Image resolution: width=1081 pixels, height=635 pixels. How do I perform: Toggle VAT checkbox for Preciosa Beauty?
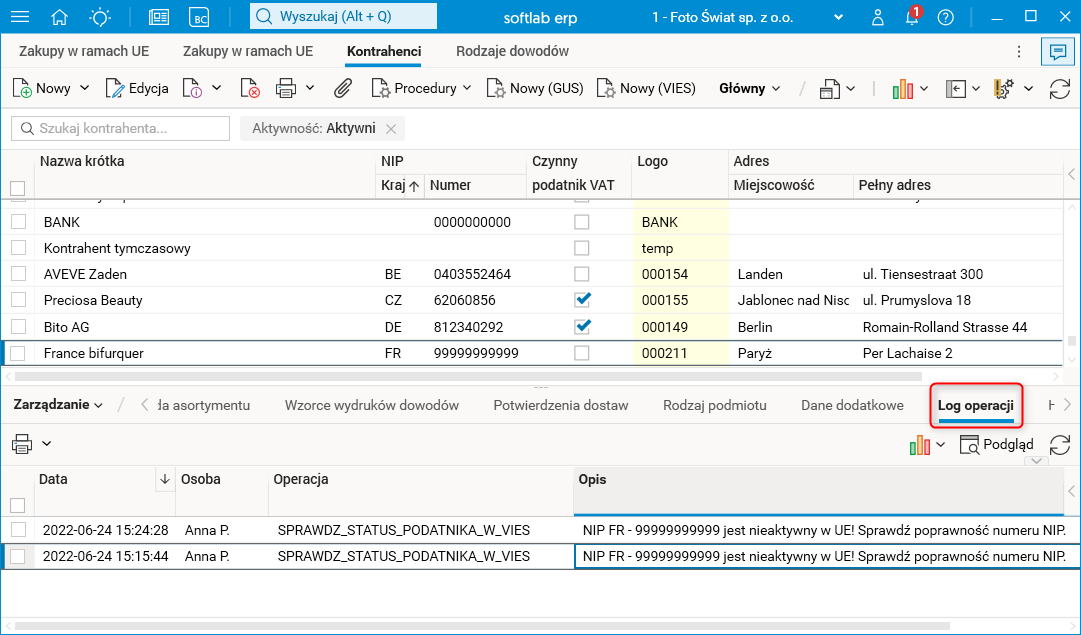coord(582,299)
